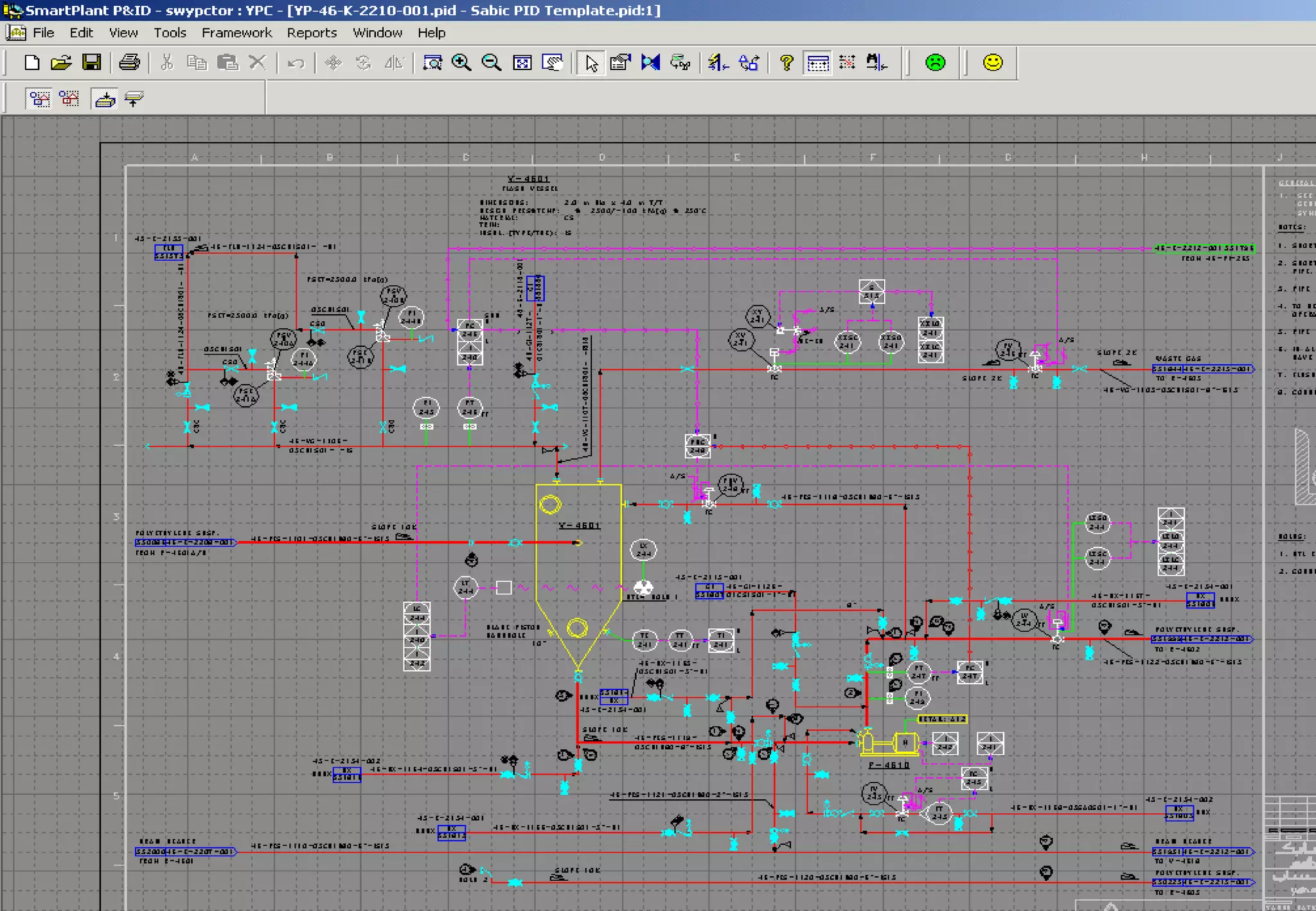Click the New document icon
The height and width of the screenshot is (911, 1316).
click(x=31, y=62)
